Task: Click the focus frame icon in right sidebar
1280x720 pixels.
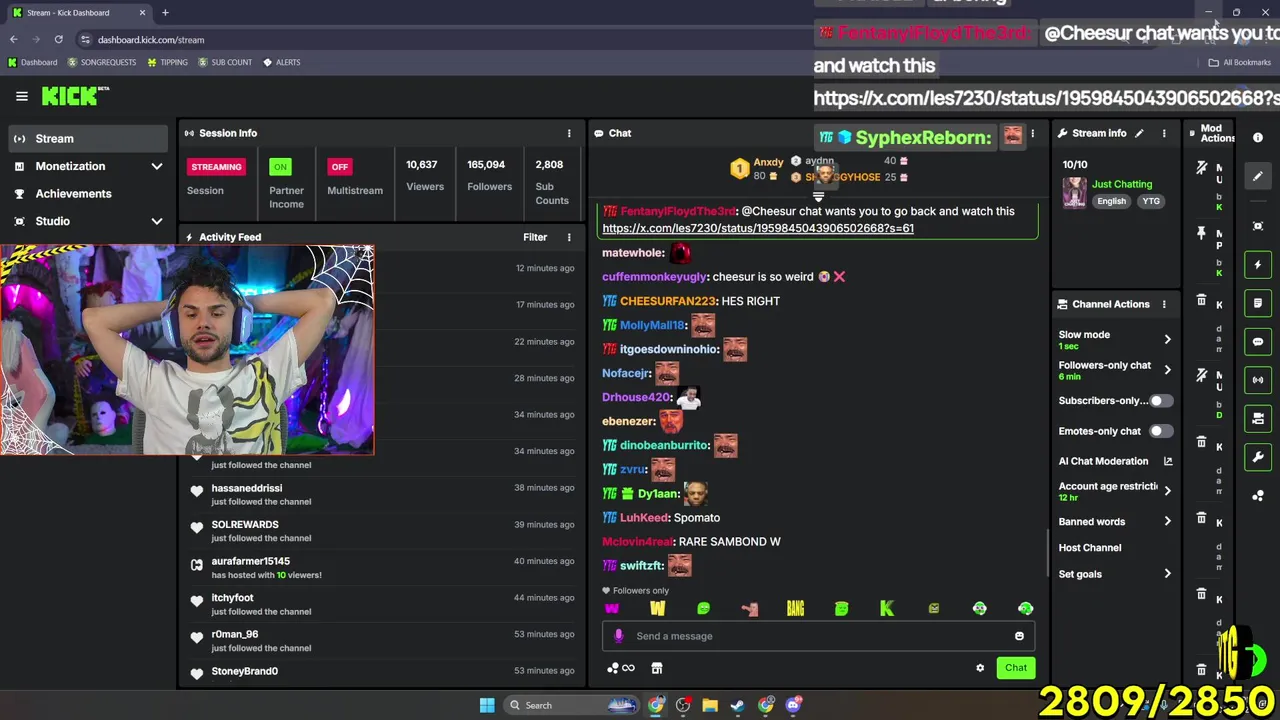Action: (1258, 226)
